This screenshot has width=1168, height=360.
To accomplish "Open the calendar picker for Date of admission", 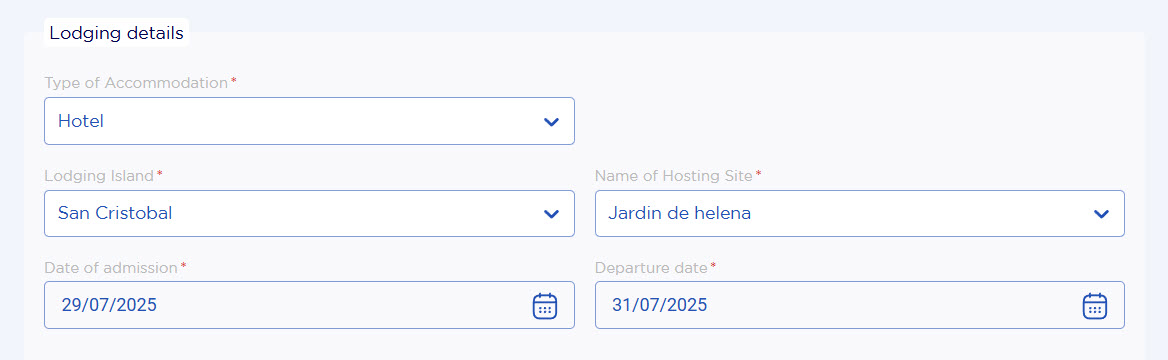I will [x=545, y=306].
